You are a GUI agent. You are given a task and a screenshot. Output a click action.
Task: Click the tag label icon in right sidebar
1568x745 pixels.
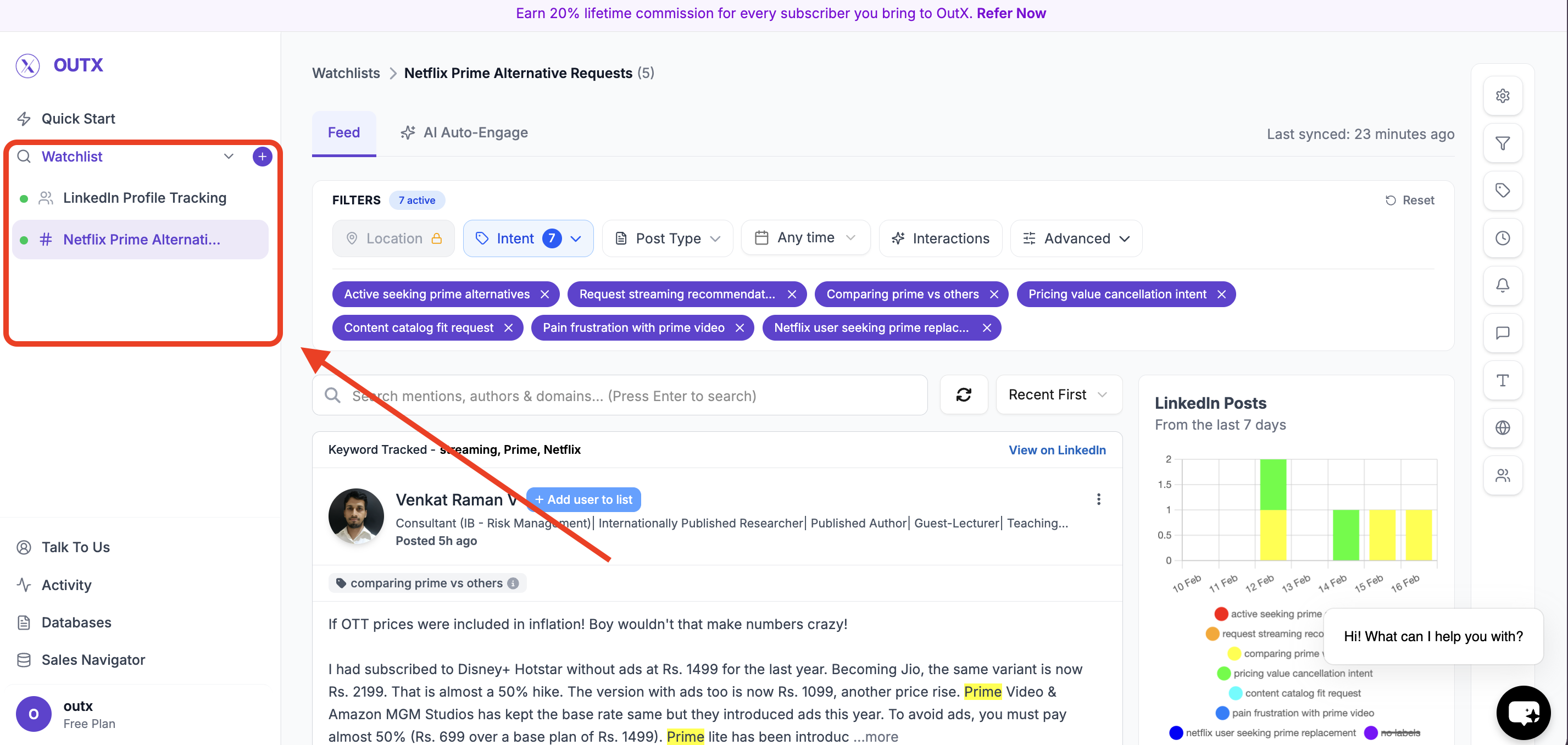(1502, 191)
